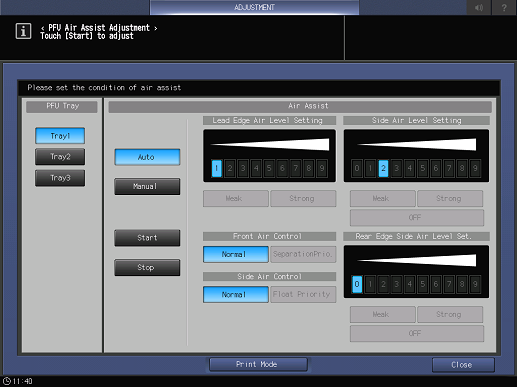Tap Weak under Rear Edge Side Air
This screenshot has height=387, width=517.
383,314
